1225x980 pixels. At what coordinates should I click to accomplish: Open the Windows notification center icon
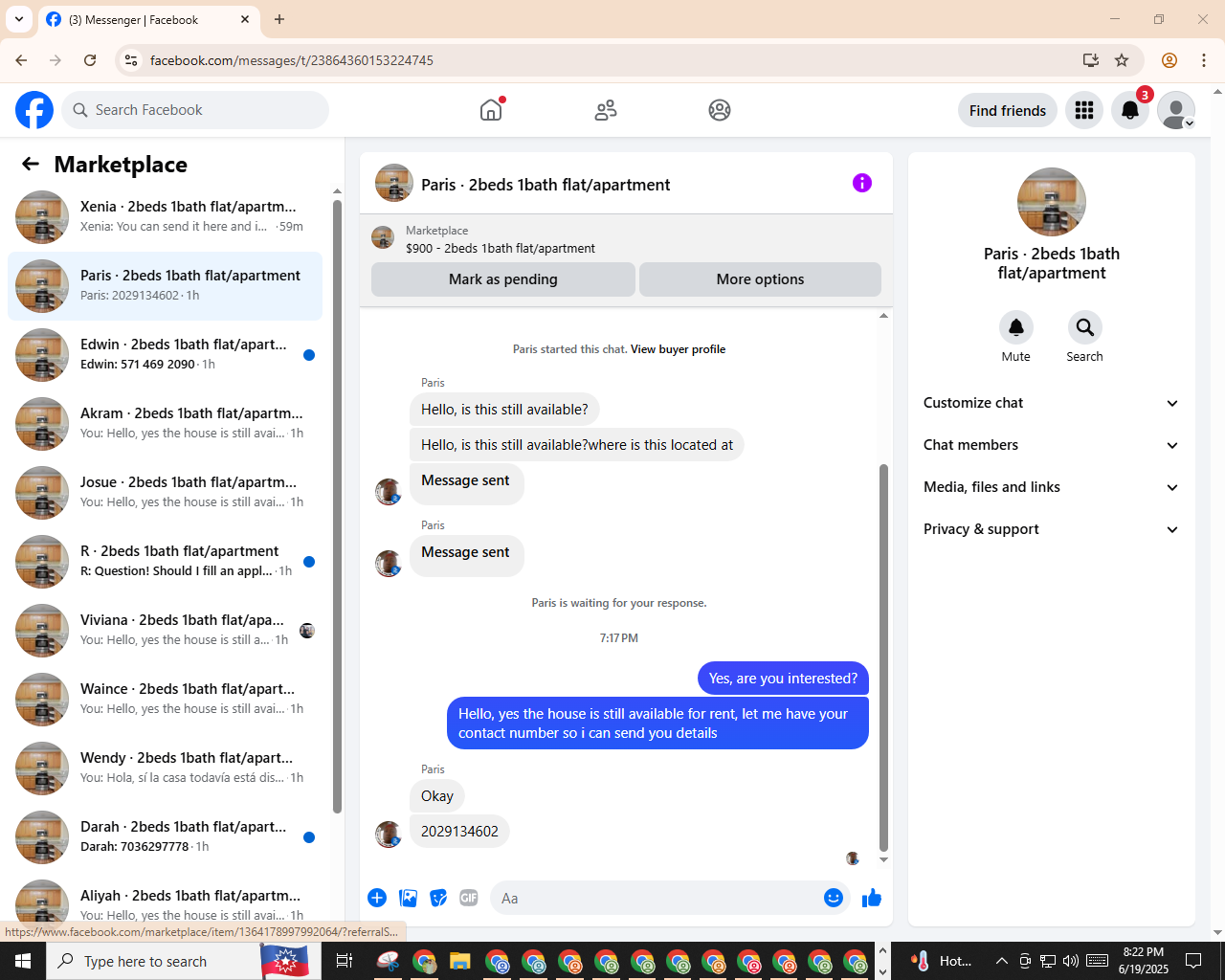click(1193, 961)
